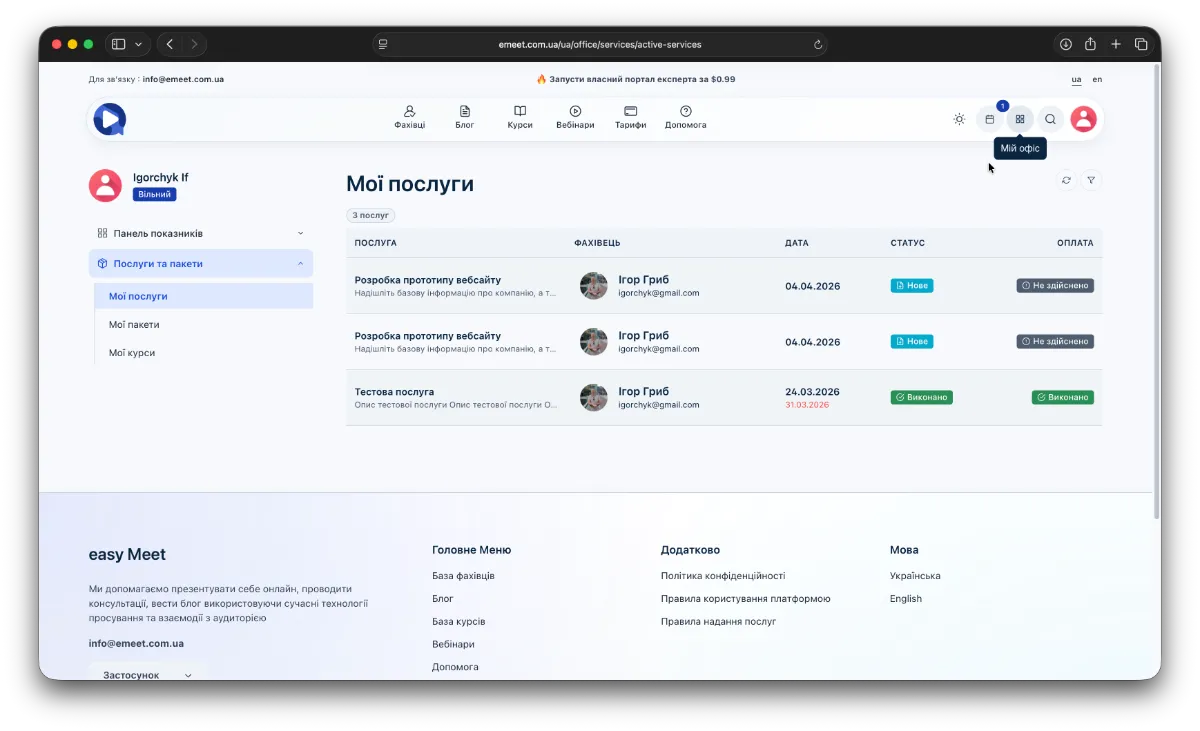1200x731 pixels.
Task: Go to the Вебінари navigation item
Action: [575, 118]
